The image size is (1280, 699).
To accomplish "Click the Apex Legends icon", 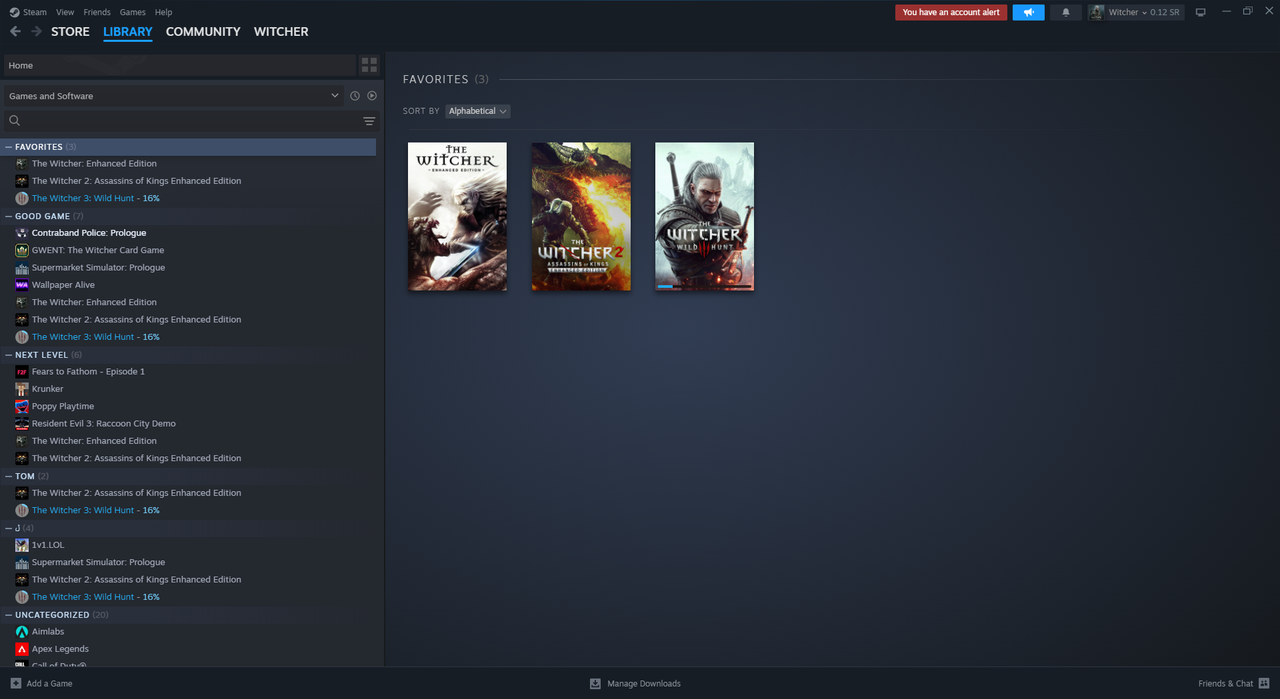I will click(22, 649).
